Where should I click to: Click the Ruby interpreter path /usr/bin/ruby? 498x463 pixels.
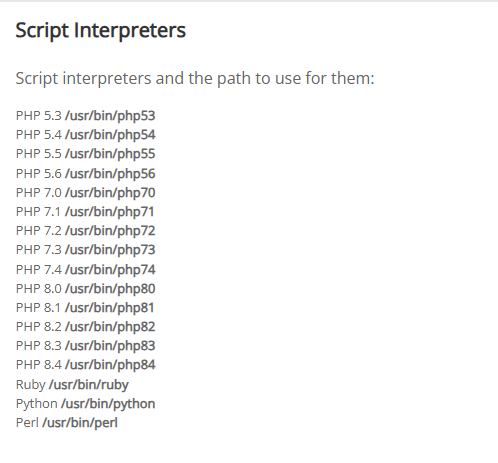point(89,385)
